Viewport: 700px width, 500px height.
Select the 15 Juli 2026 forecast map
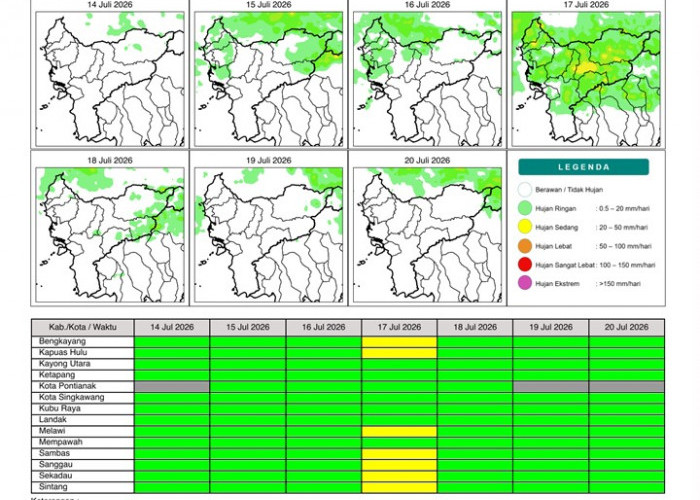click(x=268, y=79)
